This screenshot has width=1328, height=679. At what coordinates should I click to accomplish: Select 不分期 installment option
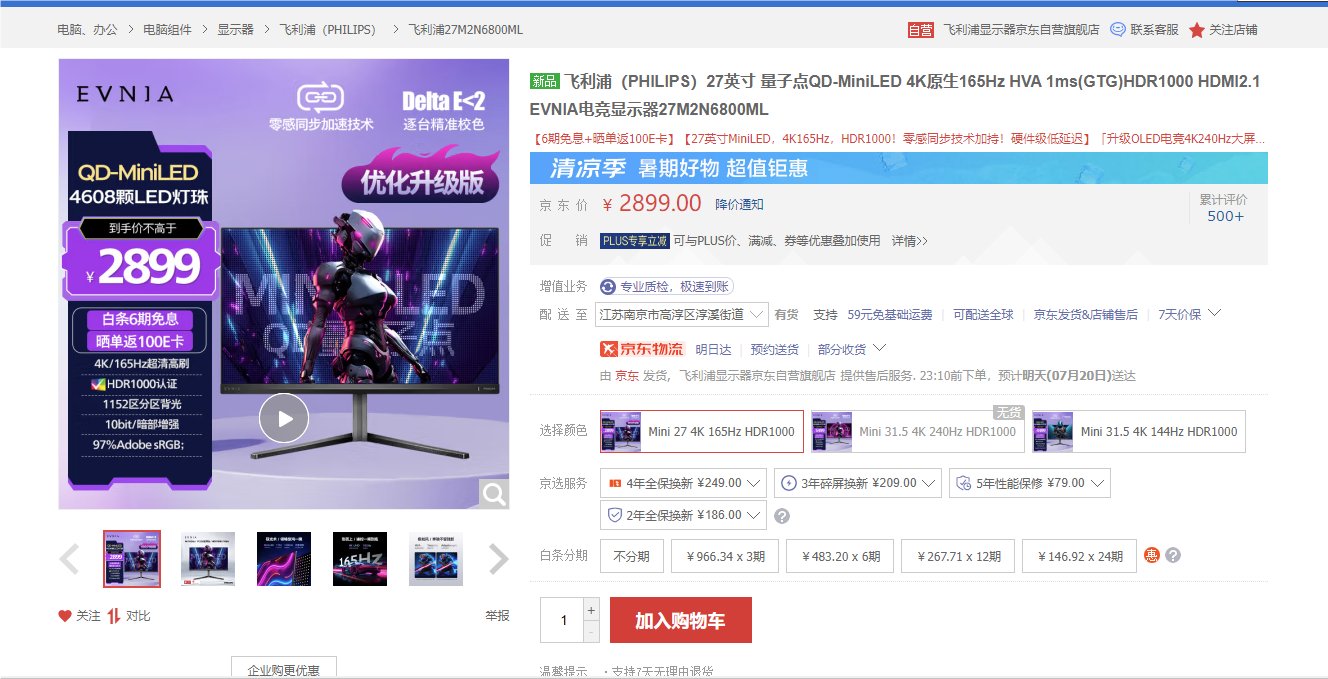(x=632, y=556)
